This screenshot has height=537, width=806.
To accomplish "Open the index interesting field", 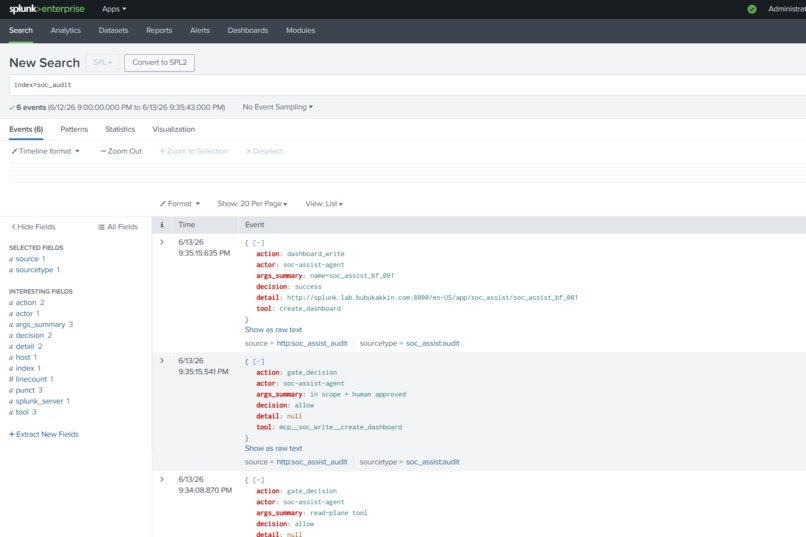I will 25,368.
